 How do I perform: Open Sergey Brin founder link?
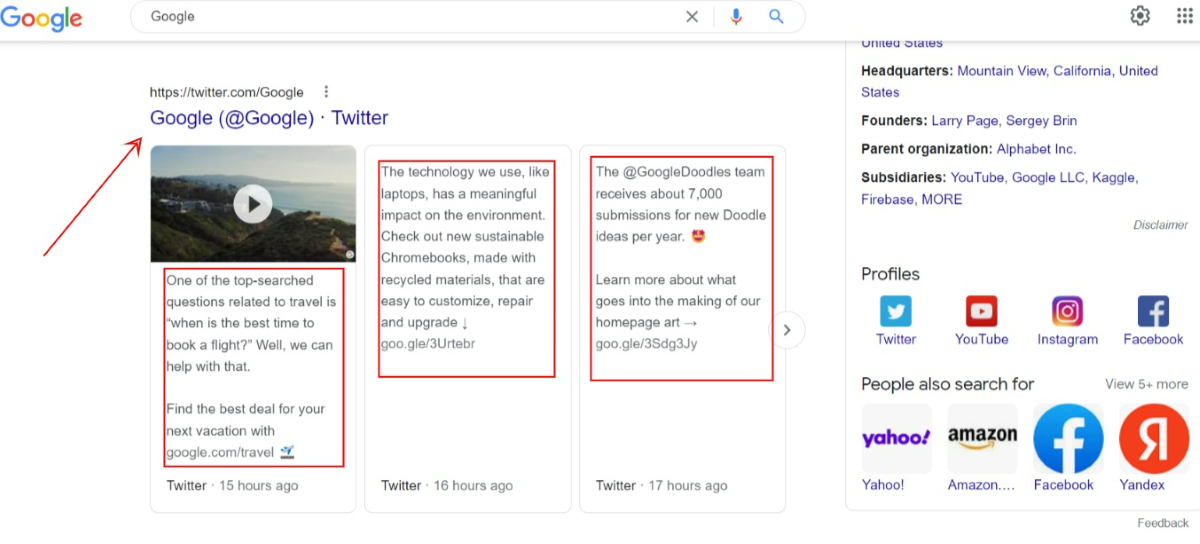click(1042, 121)
